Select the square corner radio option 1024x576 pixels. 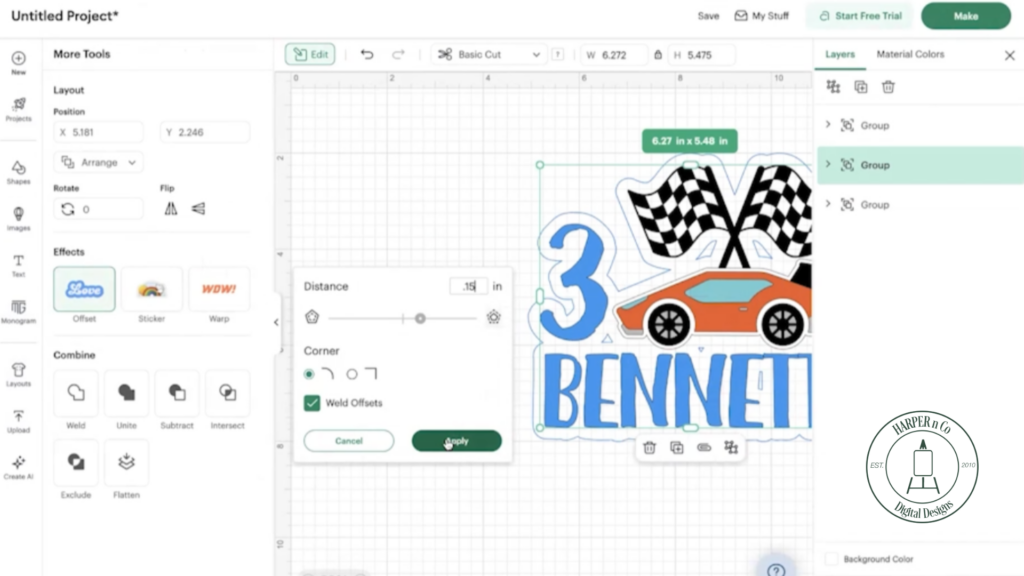tap(352, 374)
